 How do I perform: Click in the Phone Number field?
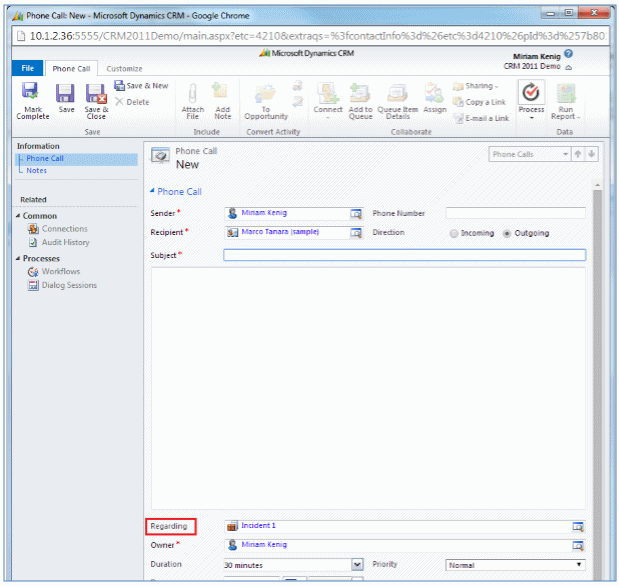(x=515, y=213)
